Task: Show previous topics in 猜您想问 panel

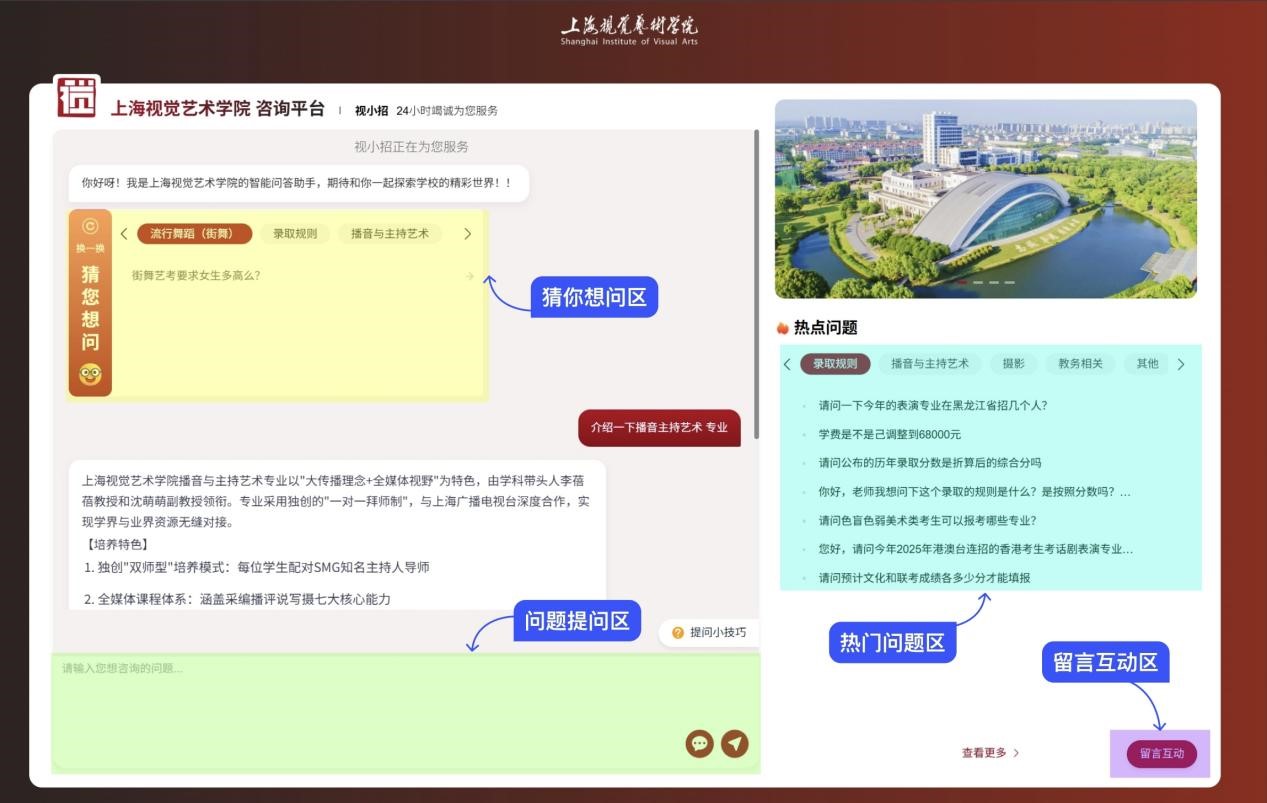Action: tap(124, 234)
